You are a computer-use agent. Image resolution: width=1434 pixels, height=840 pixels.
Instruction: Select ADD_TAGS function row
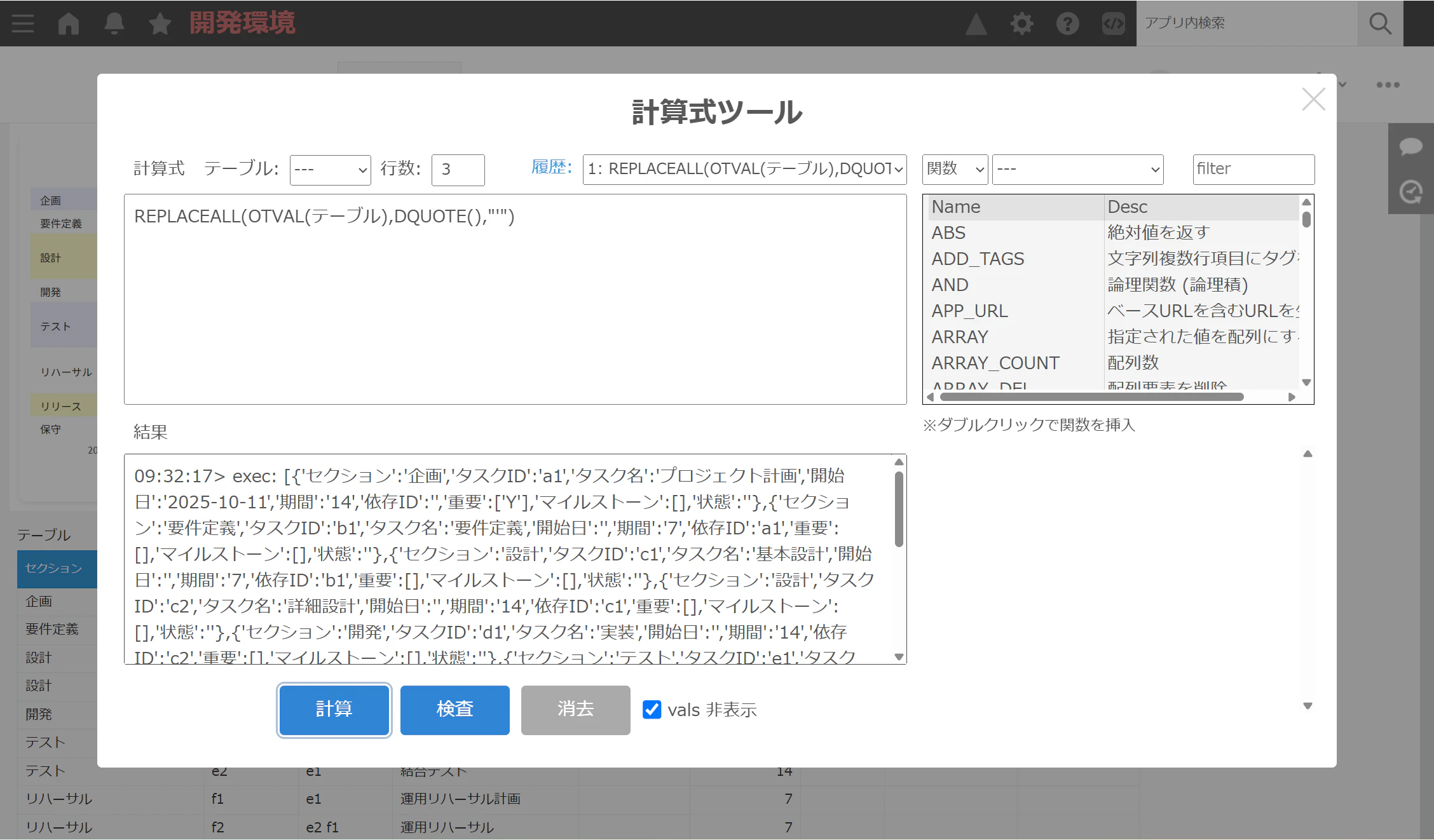point(1112,259)
